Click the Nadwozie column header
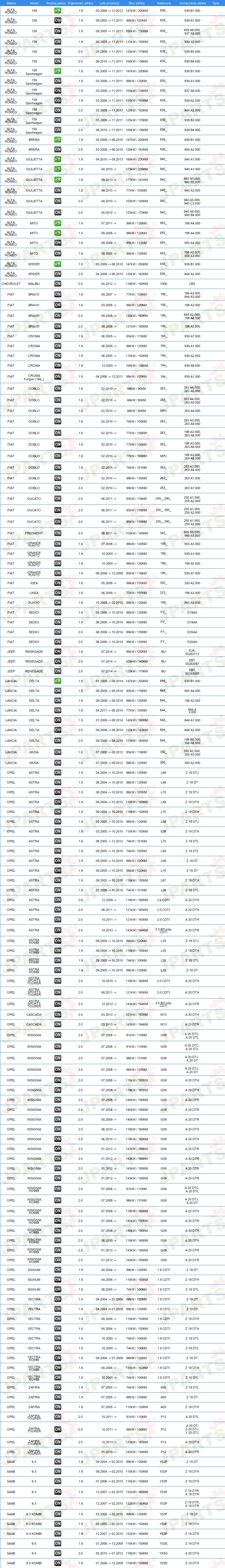The width and height of the screenshot is (225, 1568). tap(164, 3)
